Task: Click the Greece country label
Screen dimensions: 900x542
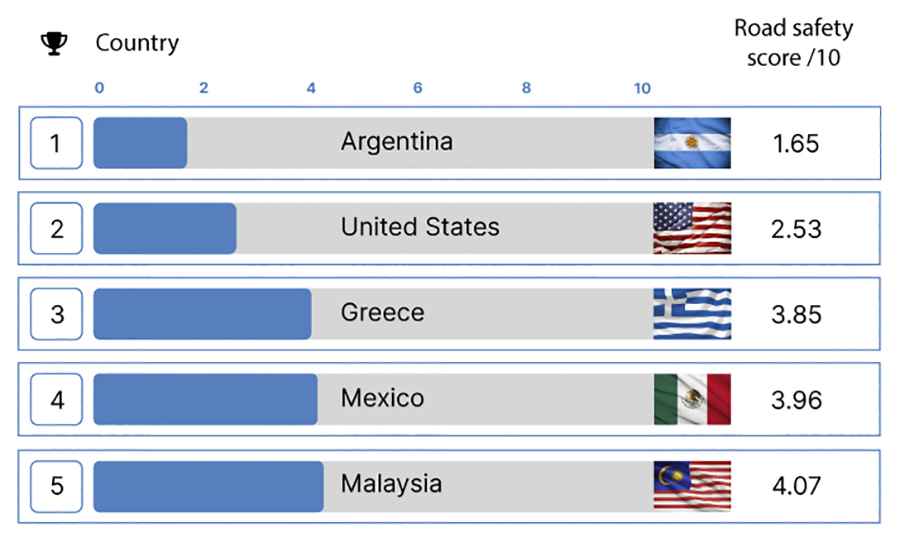Action: point(382,313)
